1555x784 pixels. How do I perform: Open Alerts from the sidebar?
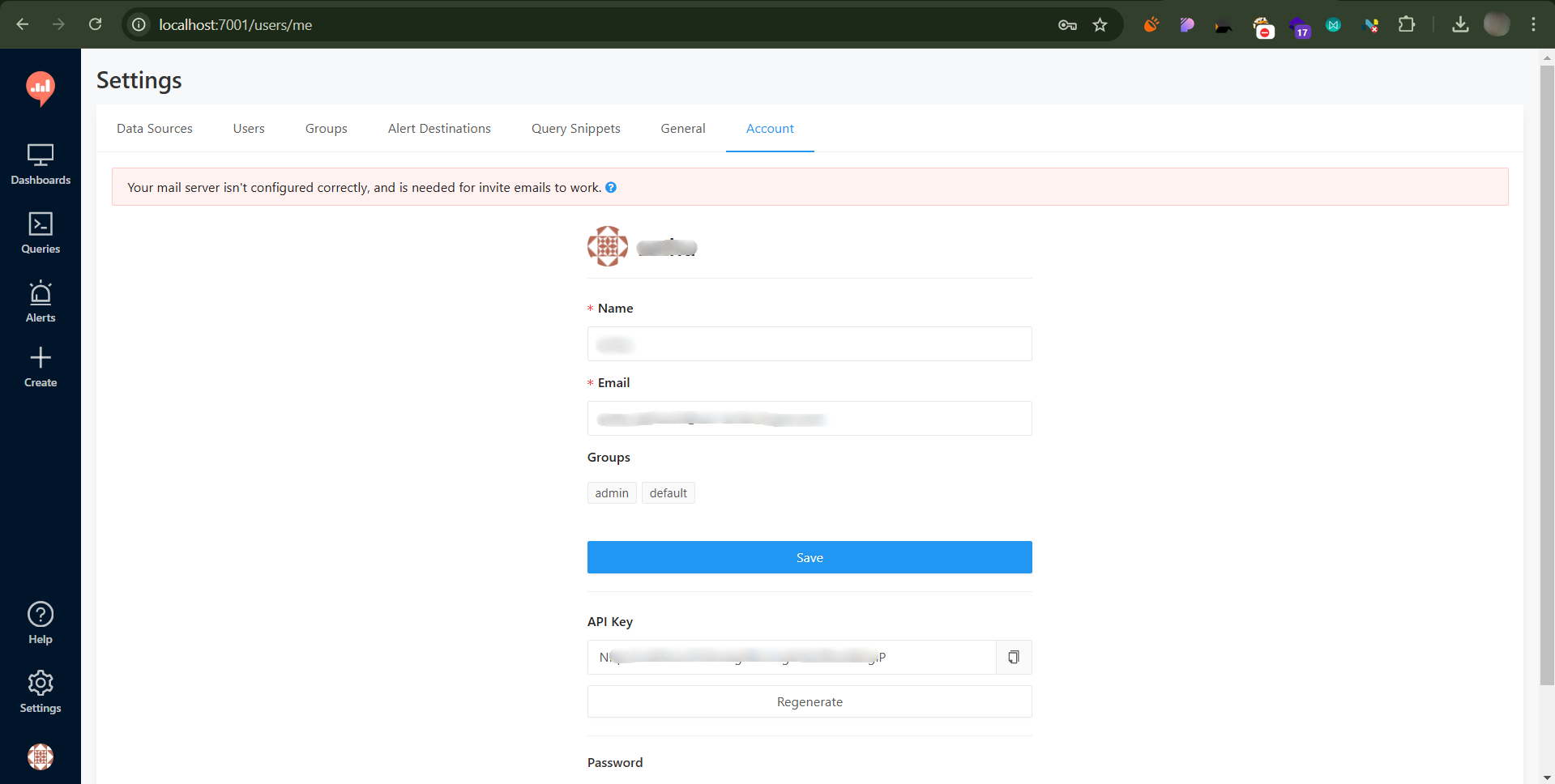tap(41, 300)
